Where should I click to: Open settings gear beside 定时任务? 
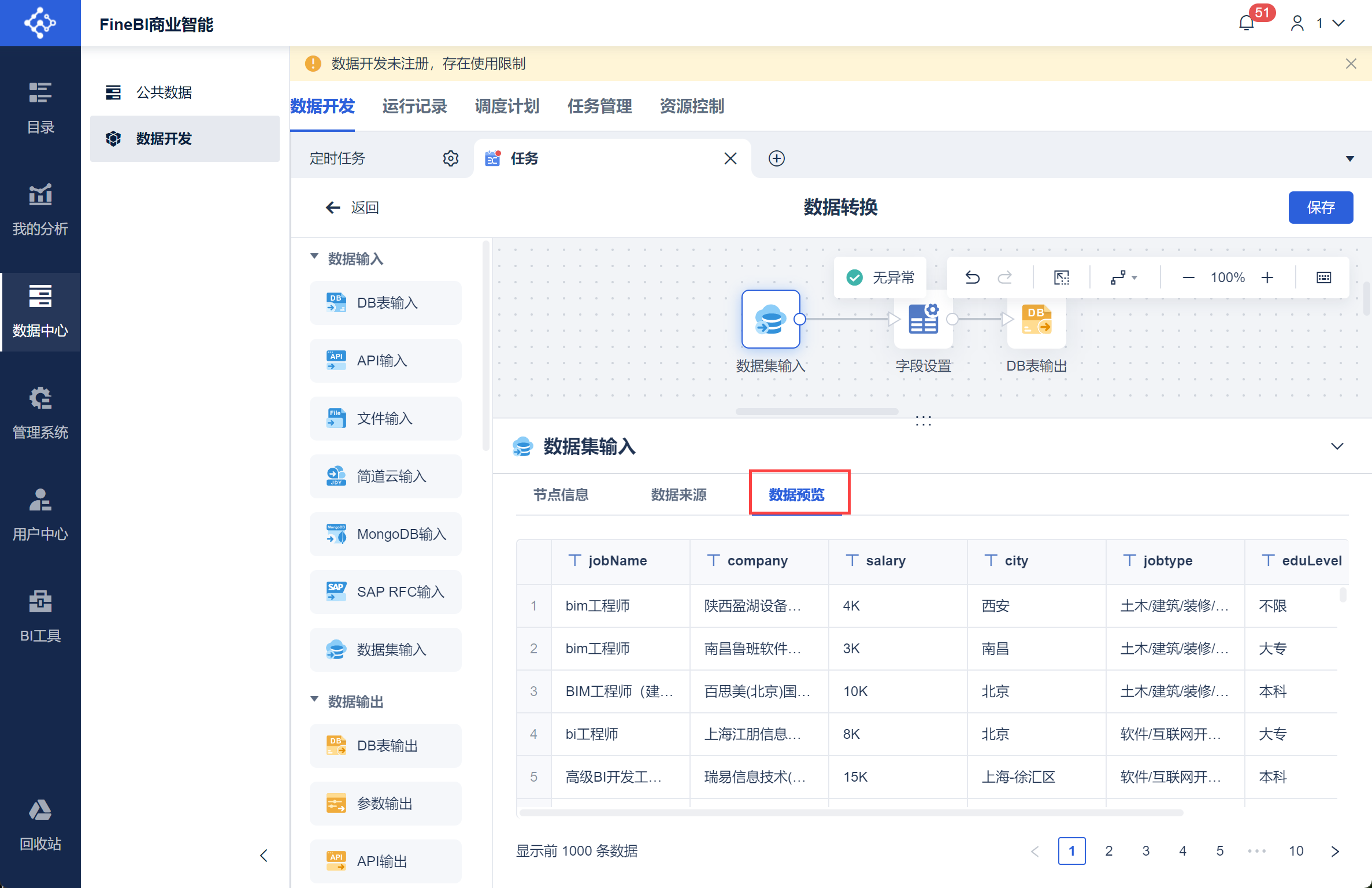point(451,158)
